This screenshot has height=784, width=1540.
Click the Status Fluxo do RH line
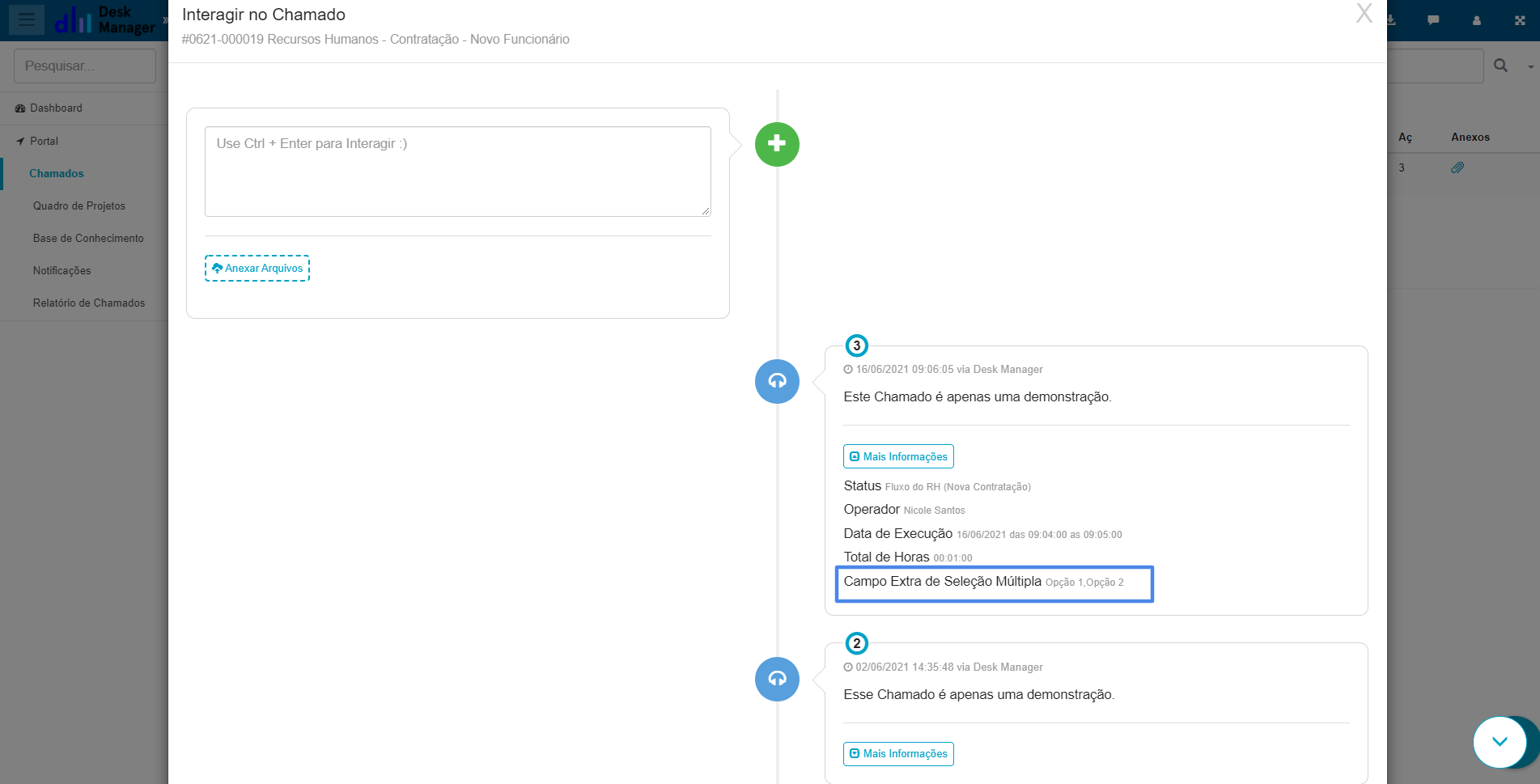[x=937, y=486]
